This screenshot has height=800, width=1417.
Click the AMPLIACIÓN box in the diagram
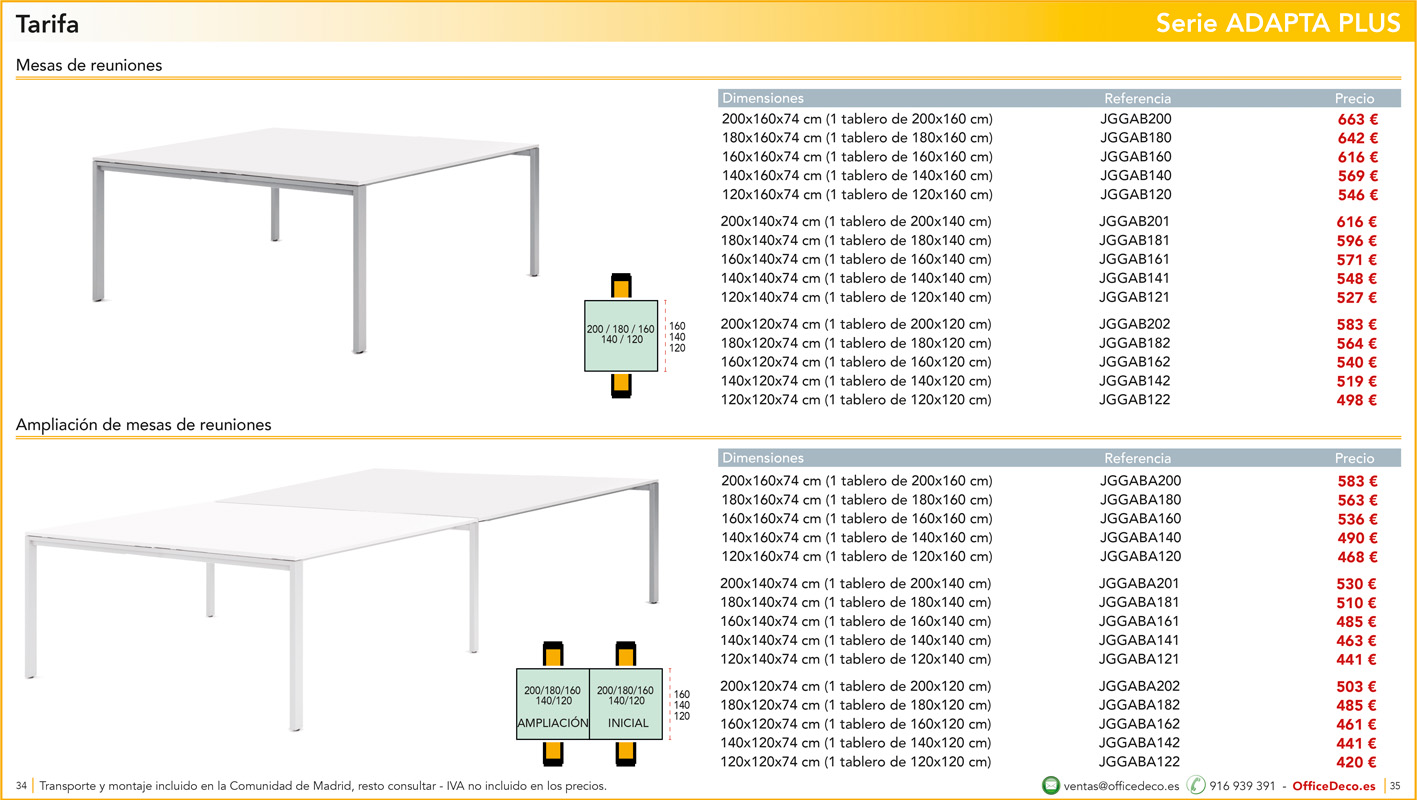click(553, 704)
